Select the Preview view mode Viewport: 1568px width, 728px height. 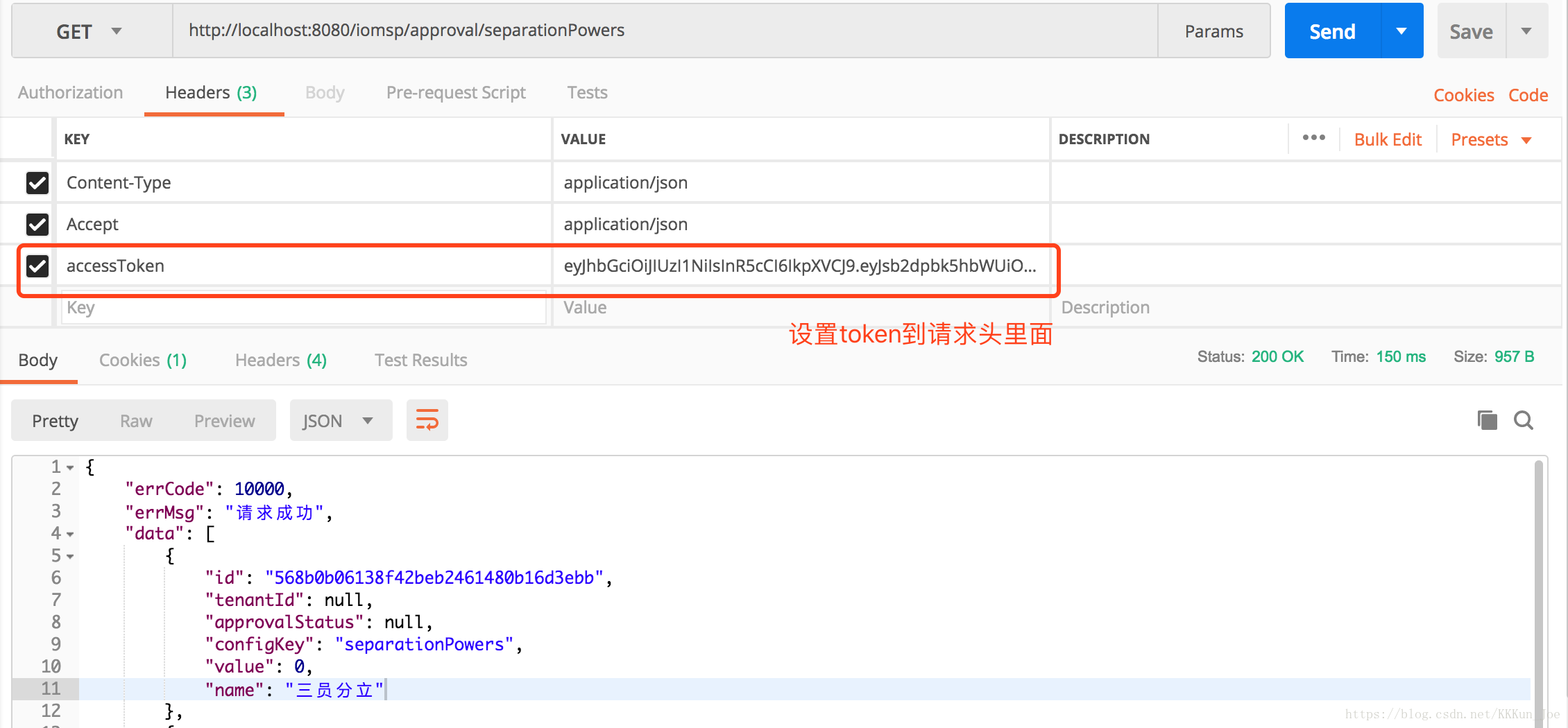point(224,421)
